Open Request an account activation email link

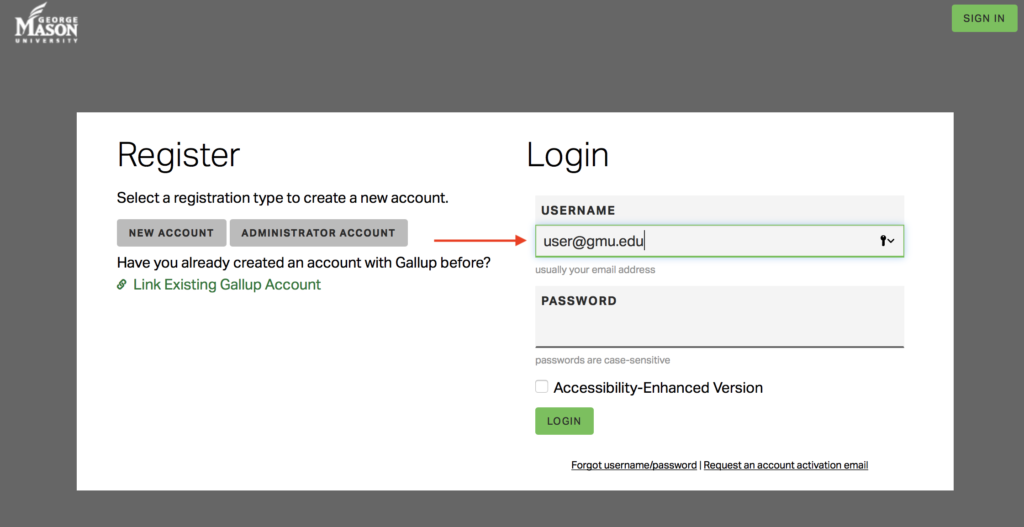(x=786, y=466)
